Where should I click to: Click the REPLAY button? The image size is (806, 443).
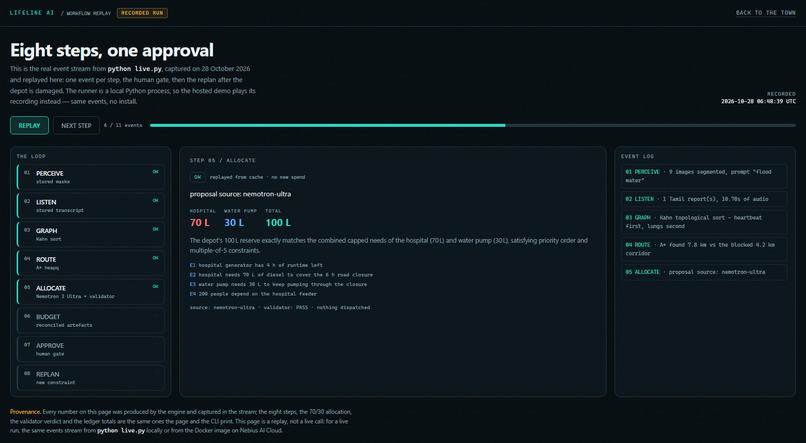pos(29,125)
